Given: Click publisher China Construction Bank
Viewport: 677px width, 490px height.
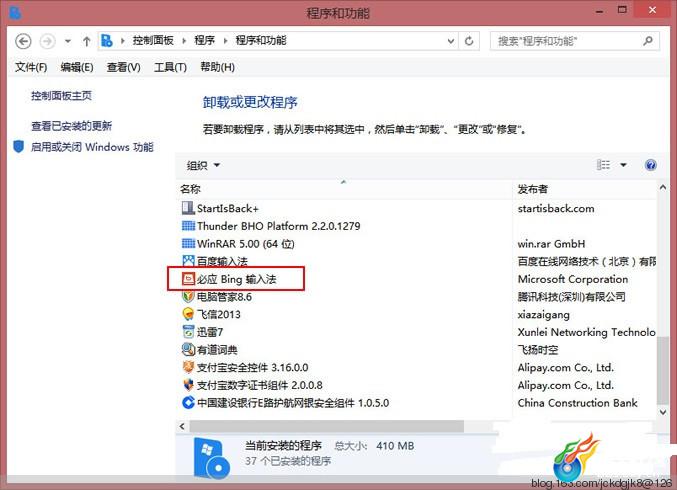Looking at the screenshot, I should (577, 403).
